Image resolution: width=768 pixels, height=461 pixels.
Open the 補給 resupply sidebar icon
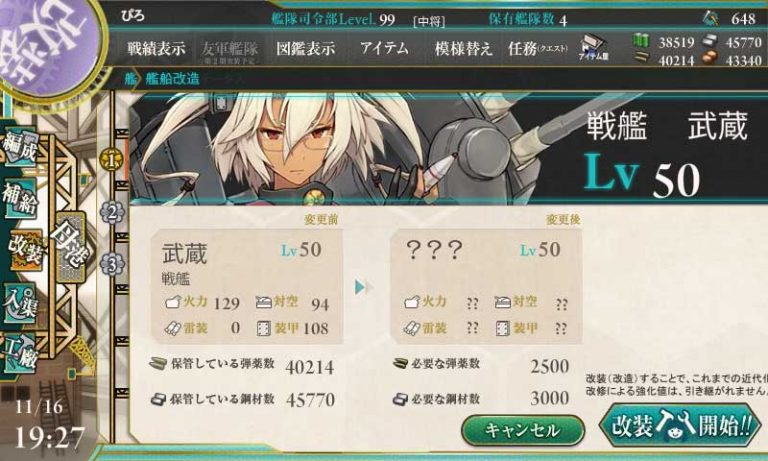pos(20,199)
